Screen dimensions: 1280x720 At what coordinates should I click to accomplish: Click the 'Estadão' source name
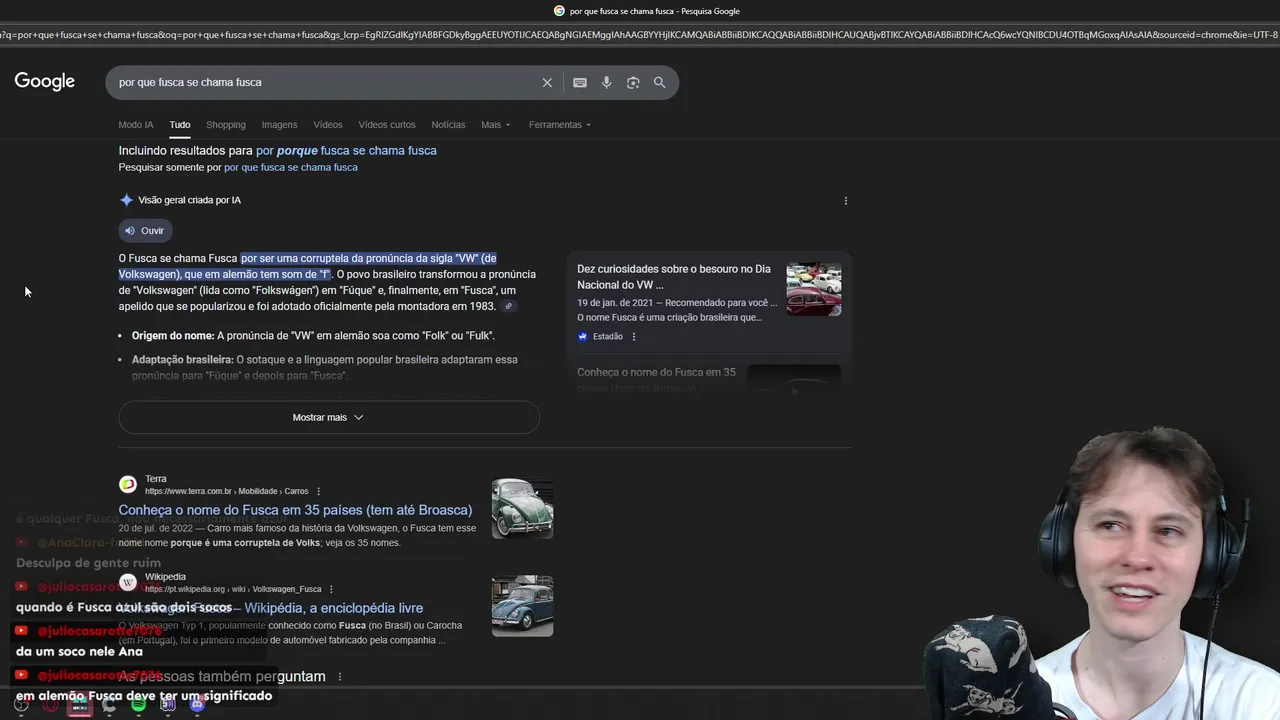[608, 336]
